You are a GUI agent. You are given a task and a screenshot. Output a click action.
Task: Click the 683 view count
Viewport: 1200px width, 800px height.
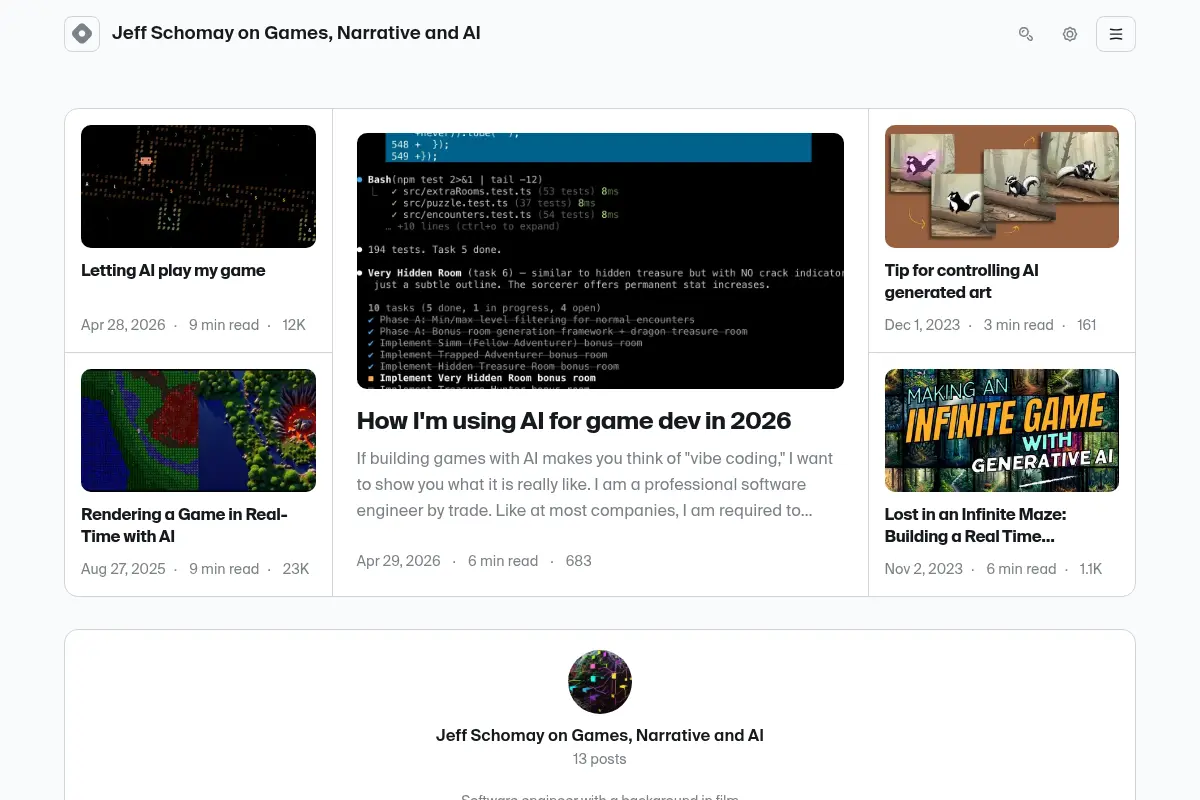click(x=579, y=561)
